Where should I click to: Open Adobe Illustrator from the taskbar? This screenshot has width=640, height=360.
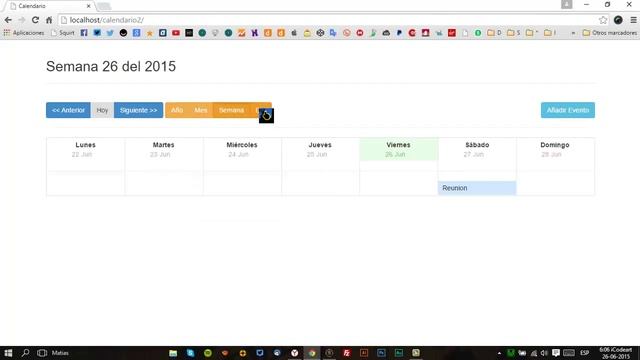(364, 353)
